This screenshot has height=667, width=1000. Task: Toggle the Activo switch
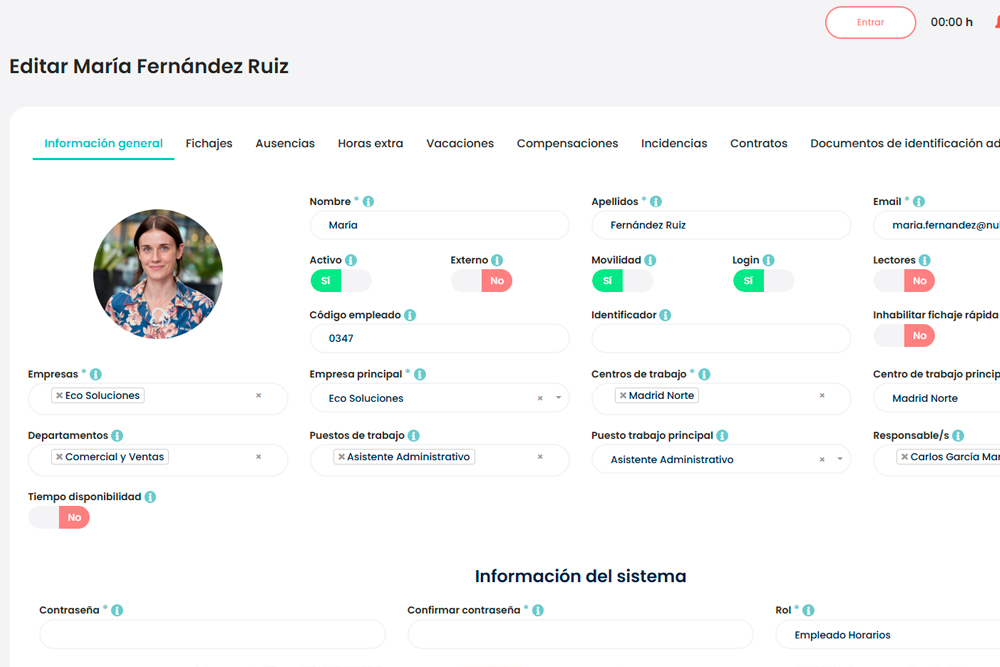click(x=340, y=281)
